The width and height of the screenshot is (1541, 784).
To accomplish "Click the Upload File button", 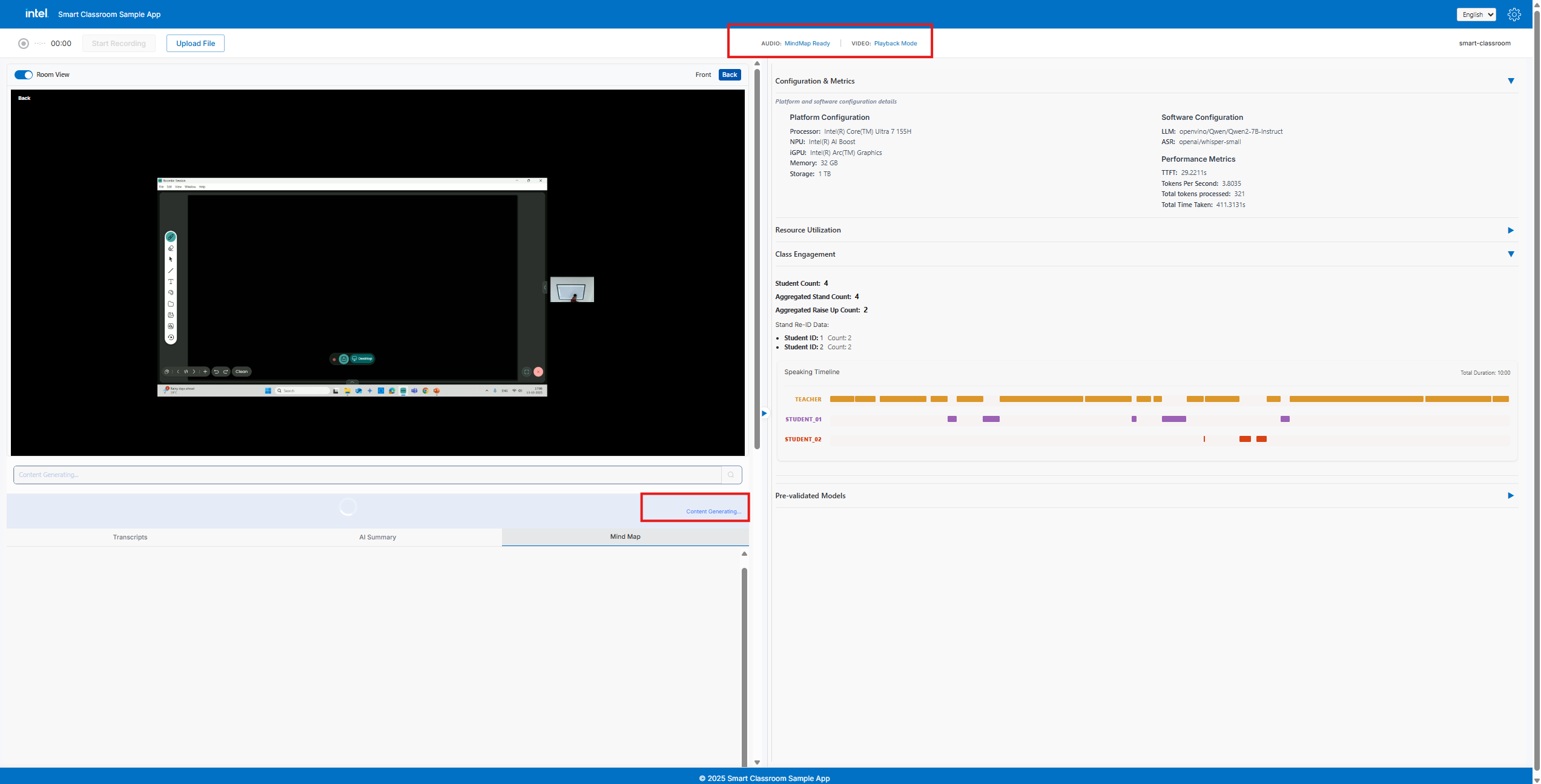I will (x=196, y=44).
